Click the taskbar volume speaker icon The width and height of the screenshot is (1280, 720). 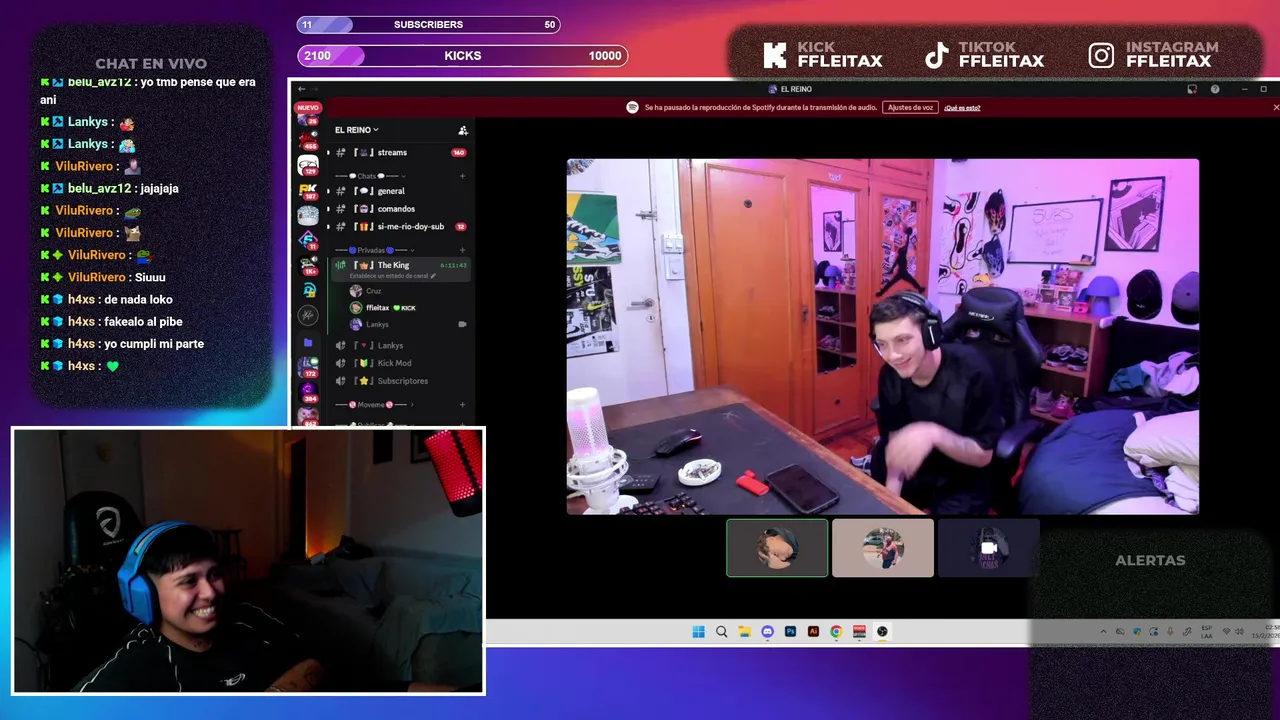click(1240, 632)
